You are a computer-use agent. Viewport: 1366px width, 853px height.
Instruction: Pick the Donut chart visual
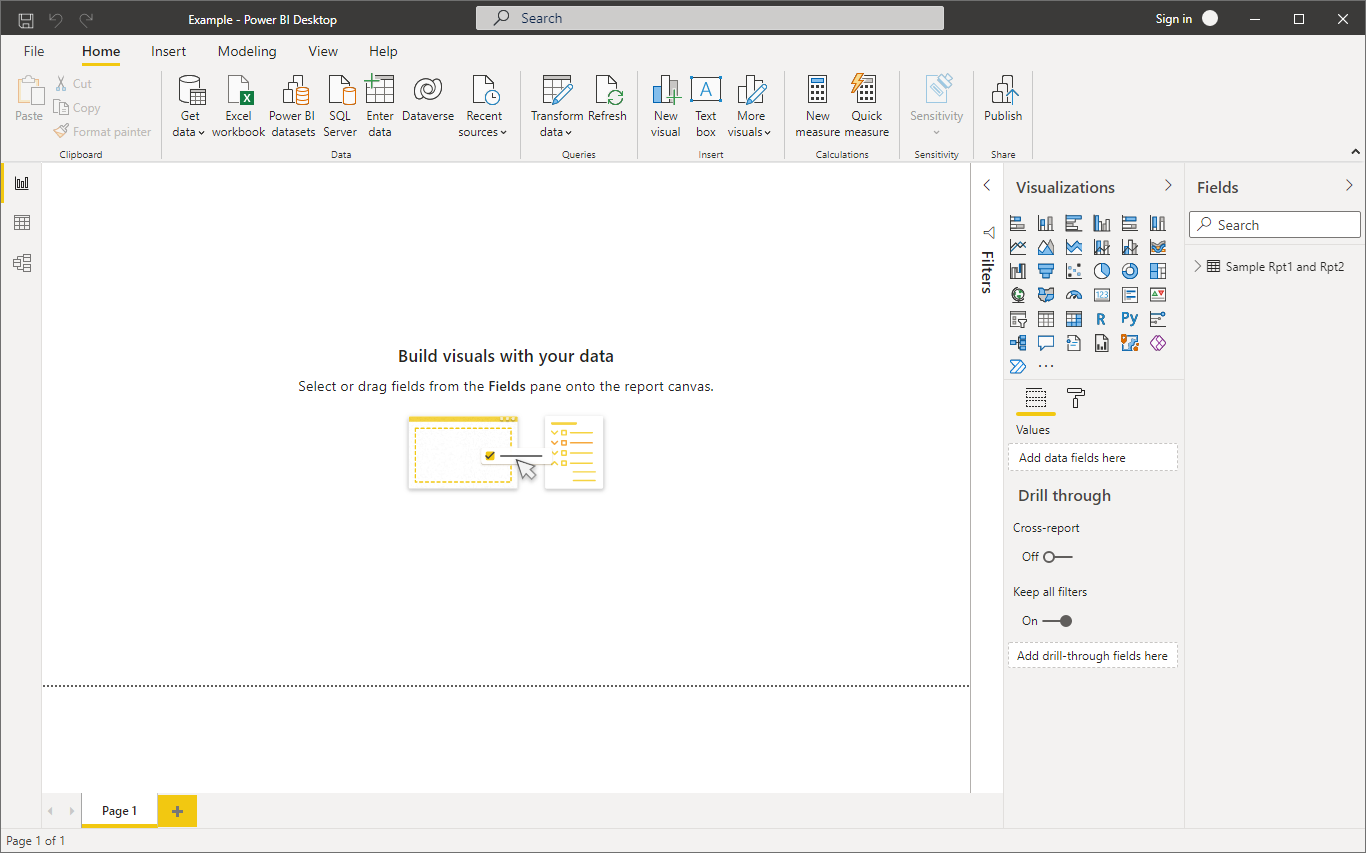click(x=1130, y=271)
